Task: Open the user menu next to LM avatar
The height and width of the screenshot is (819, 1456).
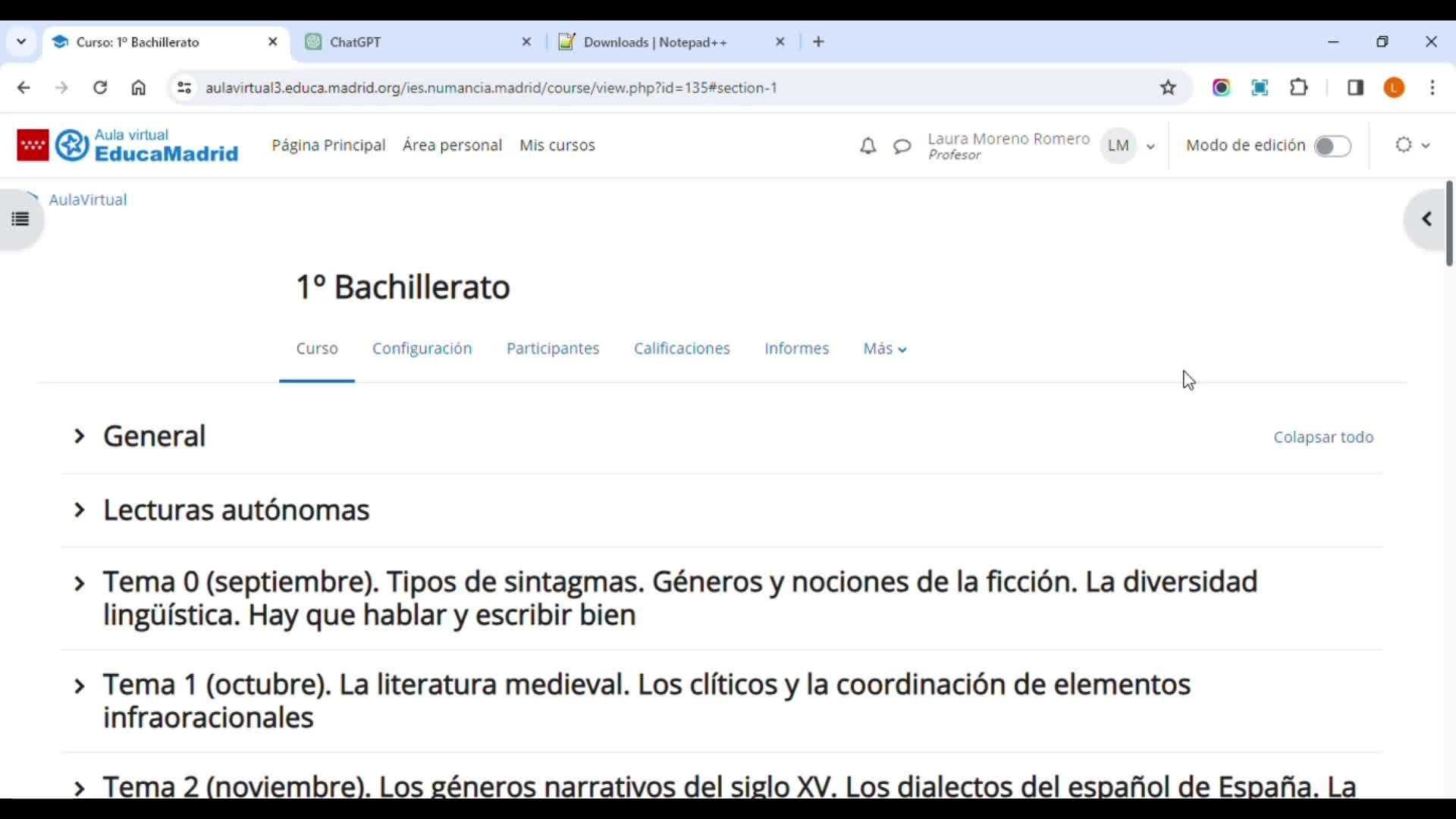Action: 1150,146
